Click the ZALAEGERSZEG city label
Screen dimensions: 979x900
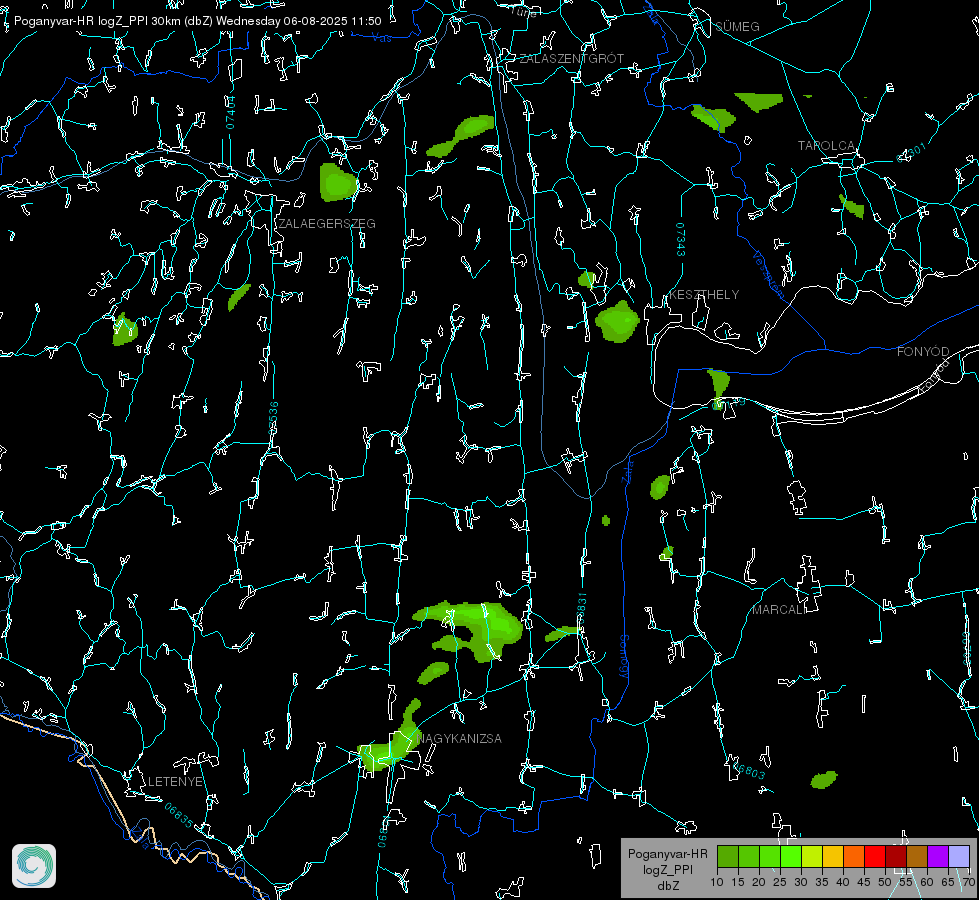[x=327, y=224]
